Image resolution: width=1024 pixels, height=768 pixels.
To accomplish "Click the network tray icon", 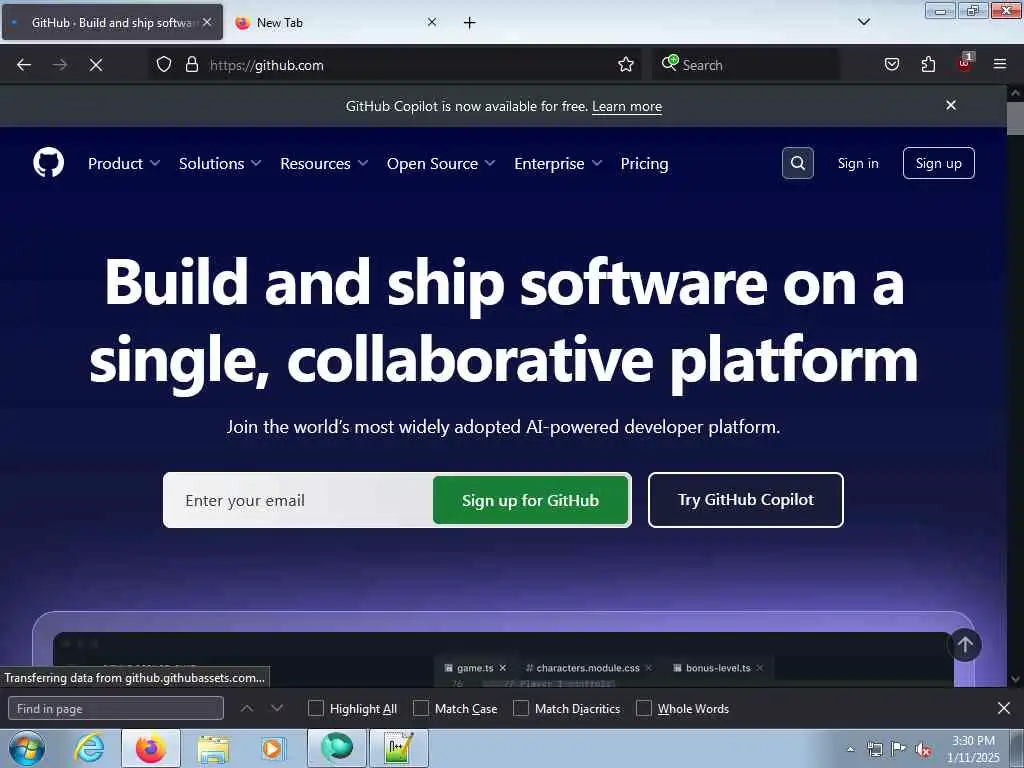I will coord(874,749).
